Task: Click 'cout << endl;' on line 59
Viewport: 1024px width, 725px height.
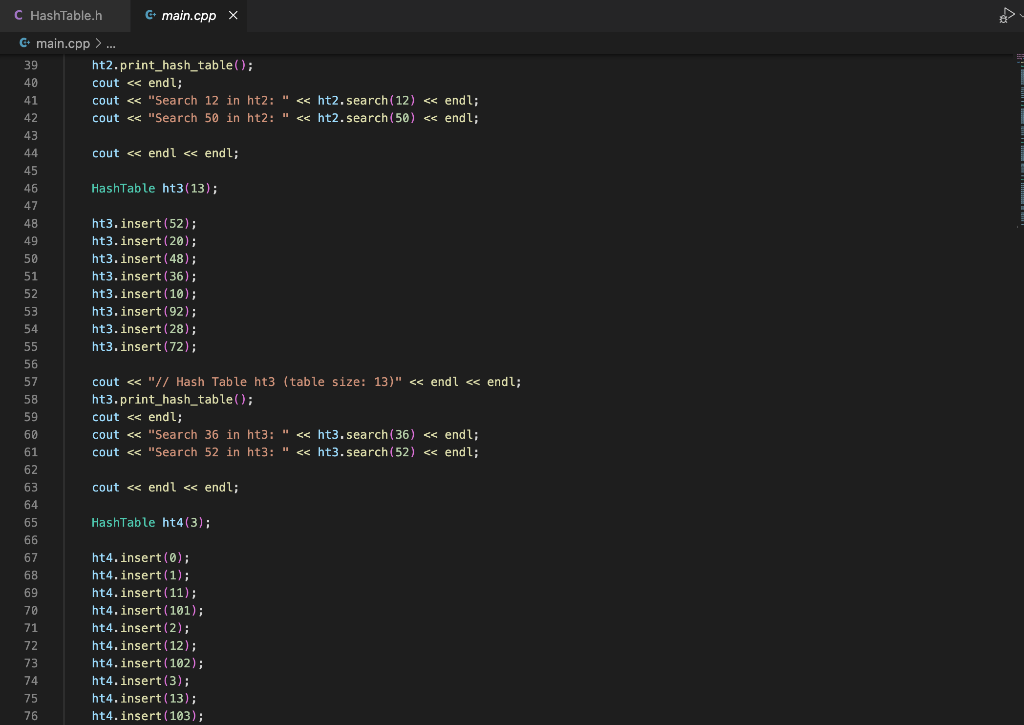Action: [137, 417]
